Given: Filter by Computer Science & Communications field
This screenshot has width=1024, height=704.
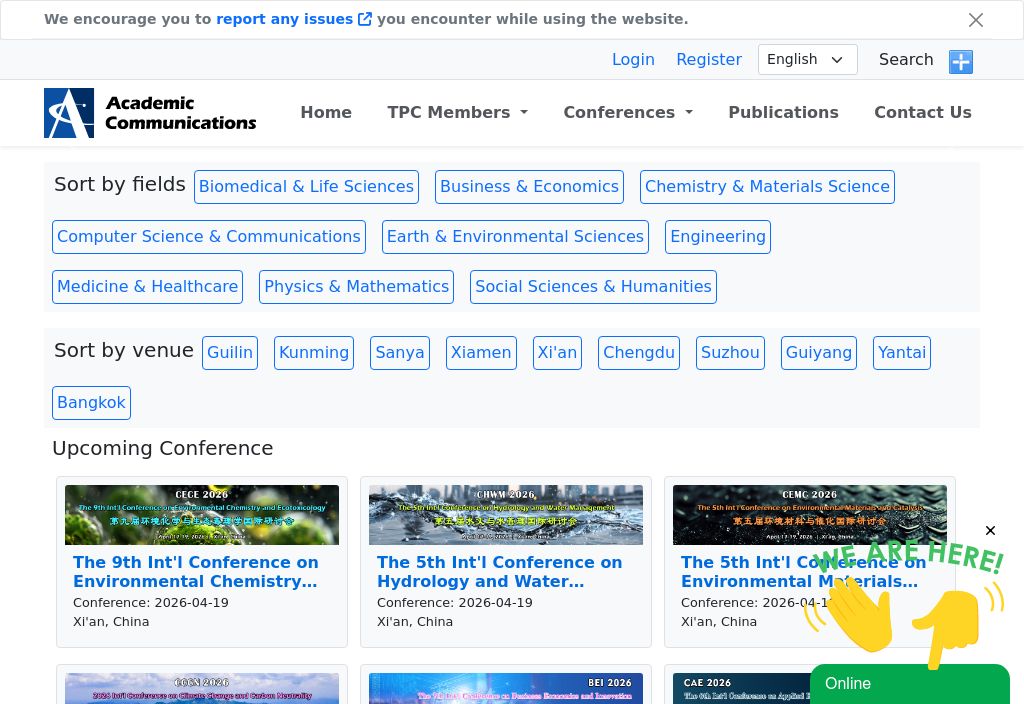Looking at the screenshot, I should [209, 237].
